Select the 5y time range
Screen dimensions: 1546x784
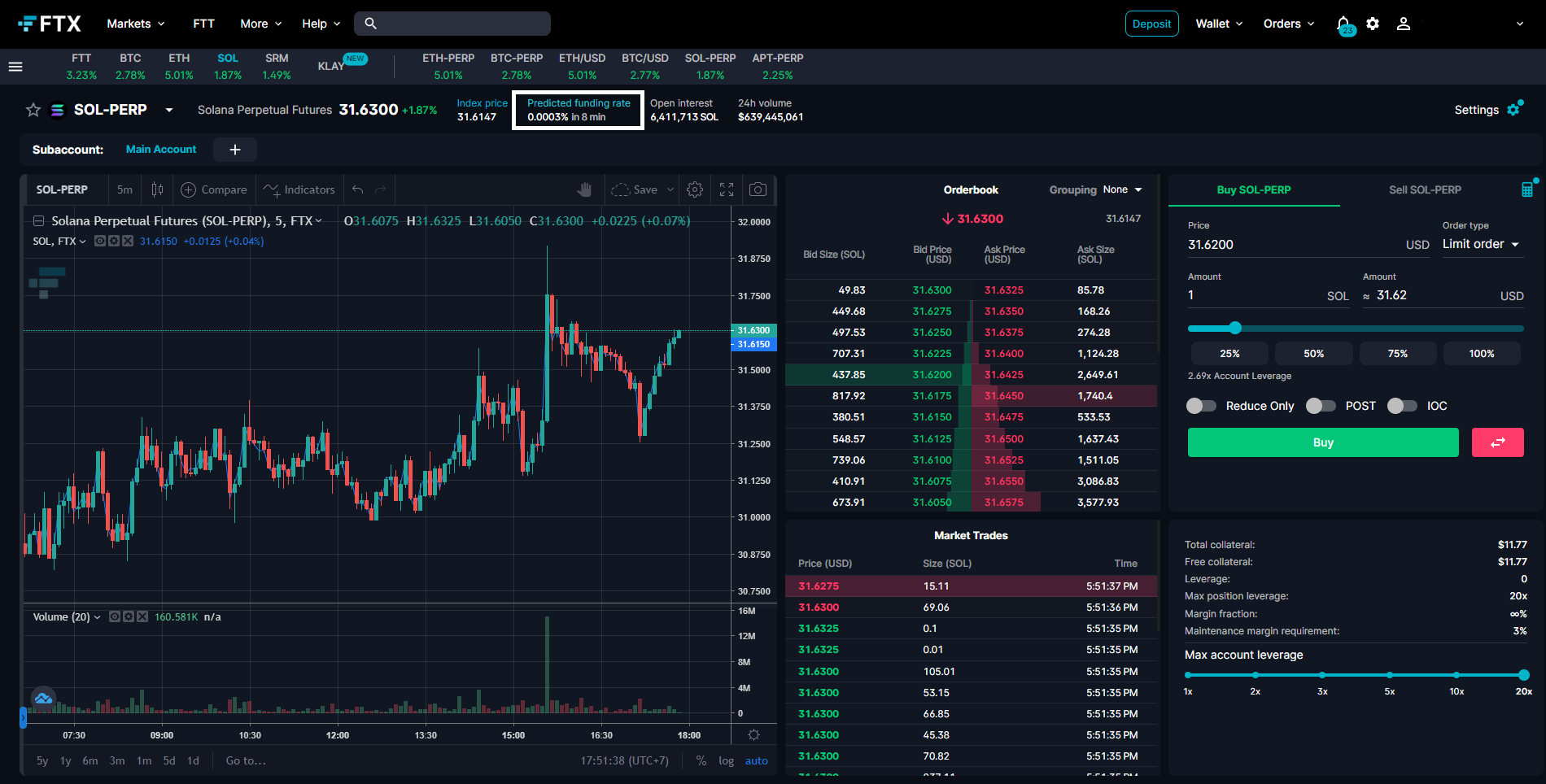42,761
